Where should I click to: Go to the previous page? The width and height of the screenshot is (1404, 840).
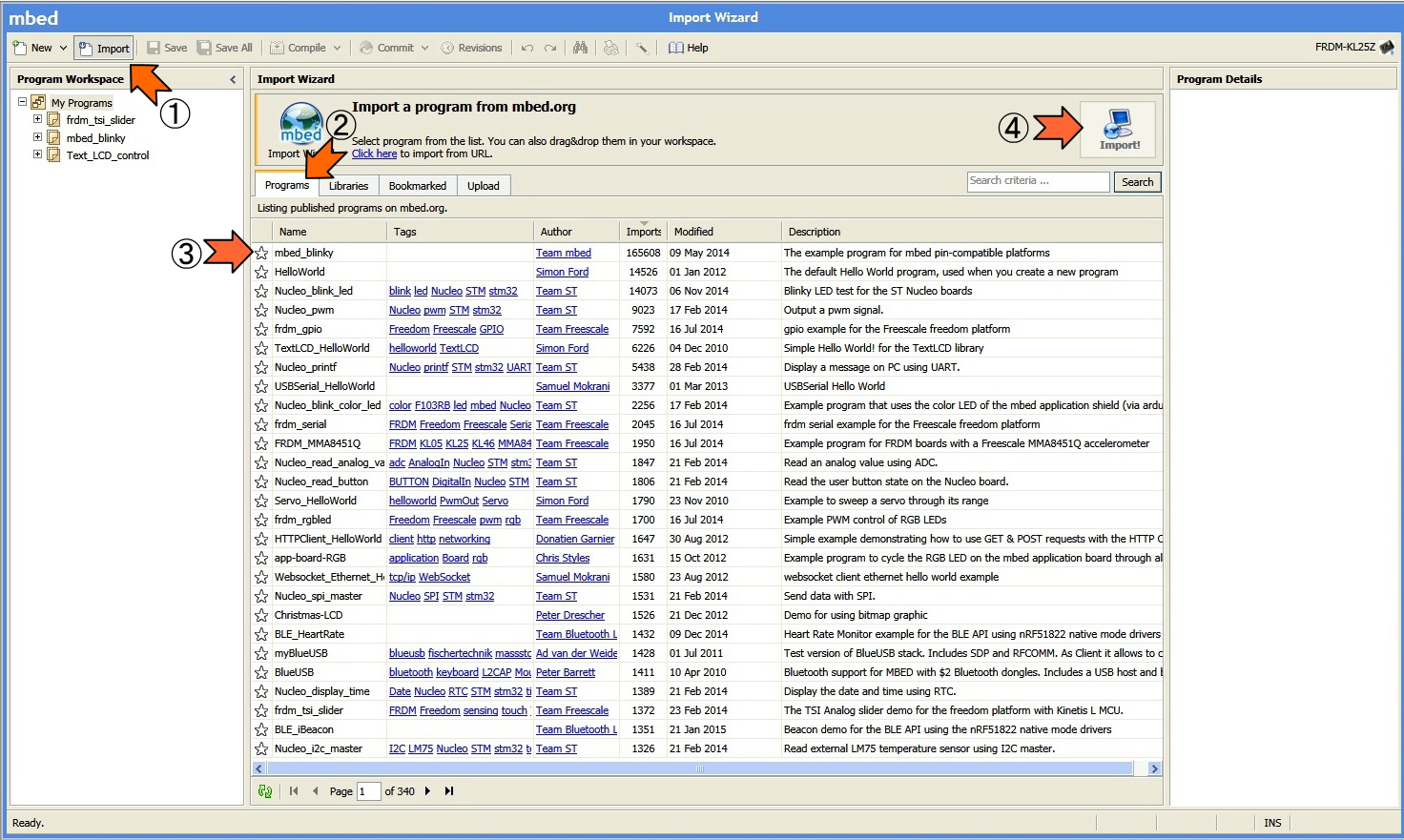coord(316,791)
